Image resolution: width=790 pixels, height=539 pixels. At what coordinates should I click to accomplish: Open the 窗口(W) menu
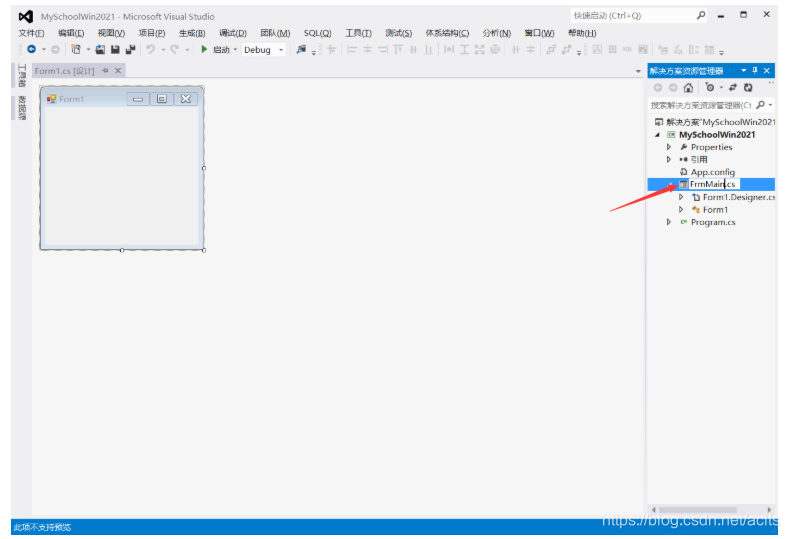pos(539,33)
